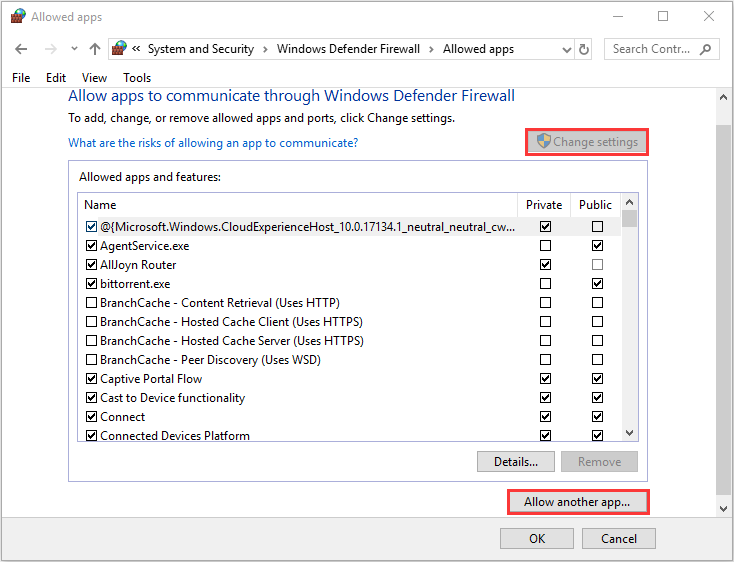Viewport: 734px width, 562px height.
Task: Enable BranchCache Hosted Cache Server checkbox
Action: [x=91, y=341]
